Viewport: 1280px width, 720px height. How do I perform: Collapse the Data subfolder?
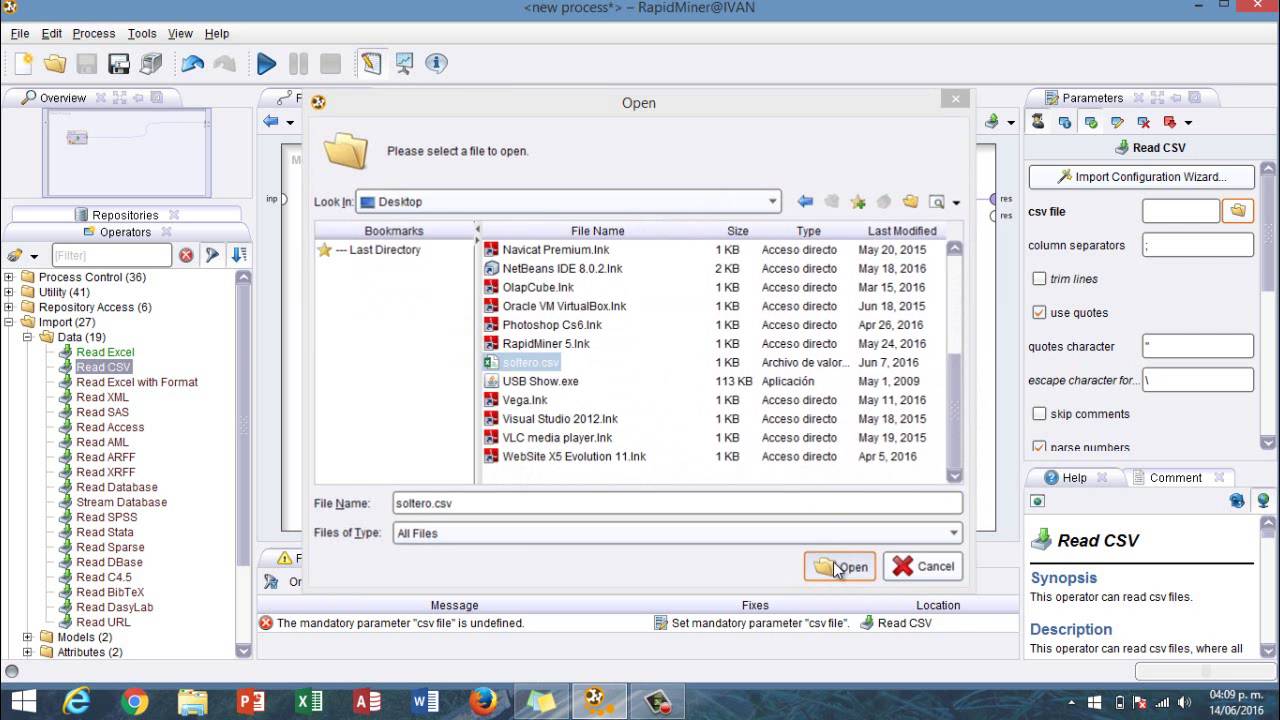click(x=29, y=337)
